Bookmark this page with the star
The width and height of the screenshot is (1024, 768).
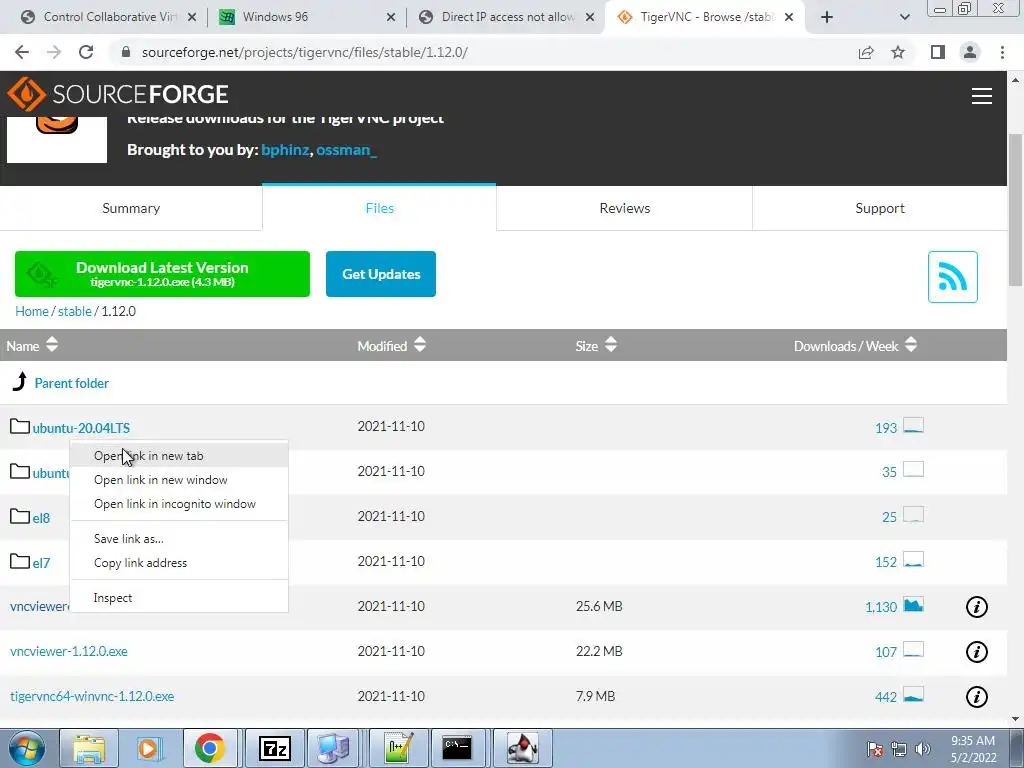898,52
